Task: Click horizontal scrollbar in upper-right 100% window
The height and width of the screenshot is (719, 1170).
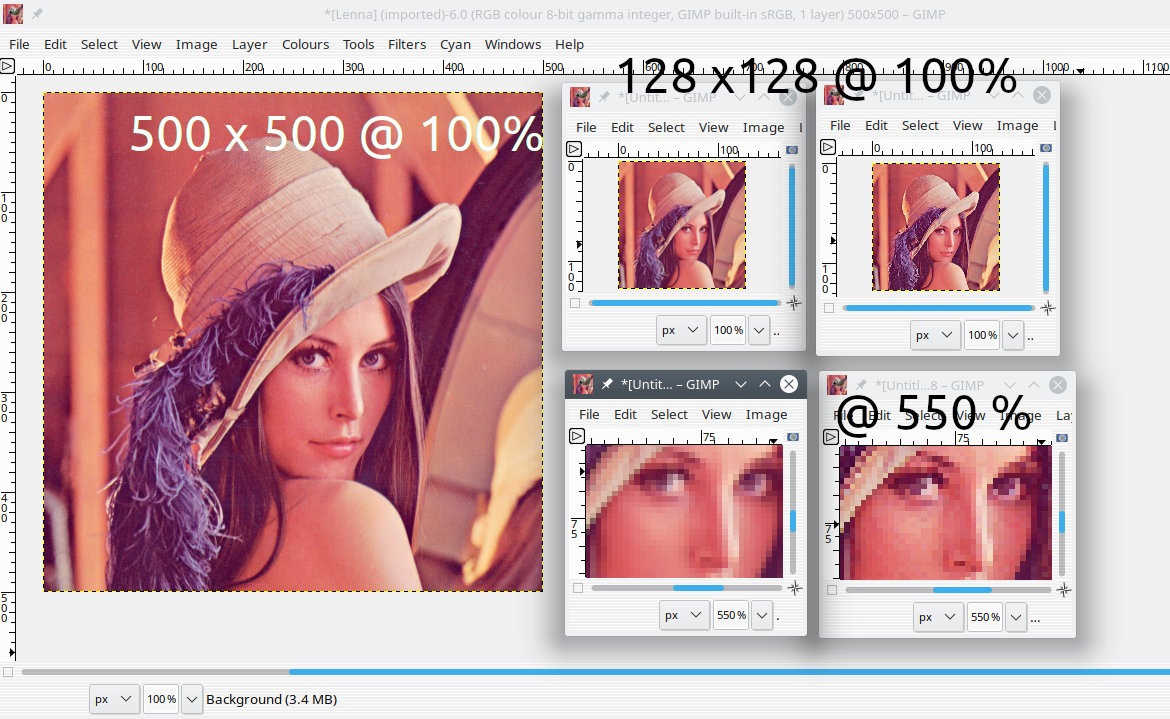Action: click(938, 307)
